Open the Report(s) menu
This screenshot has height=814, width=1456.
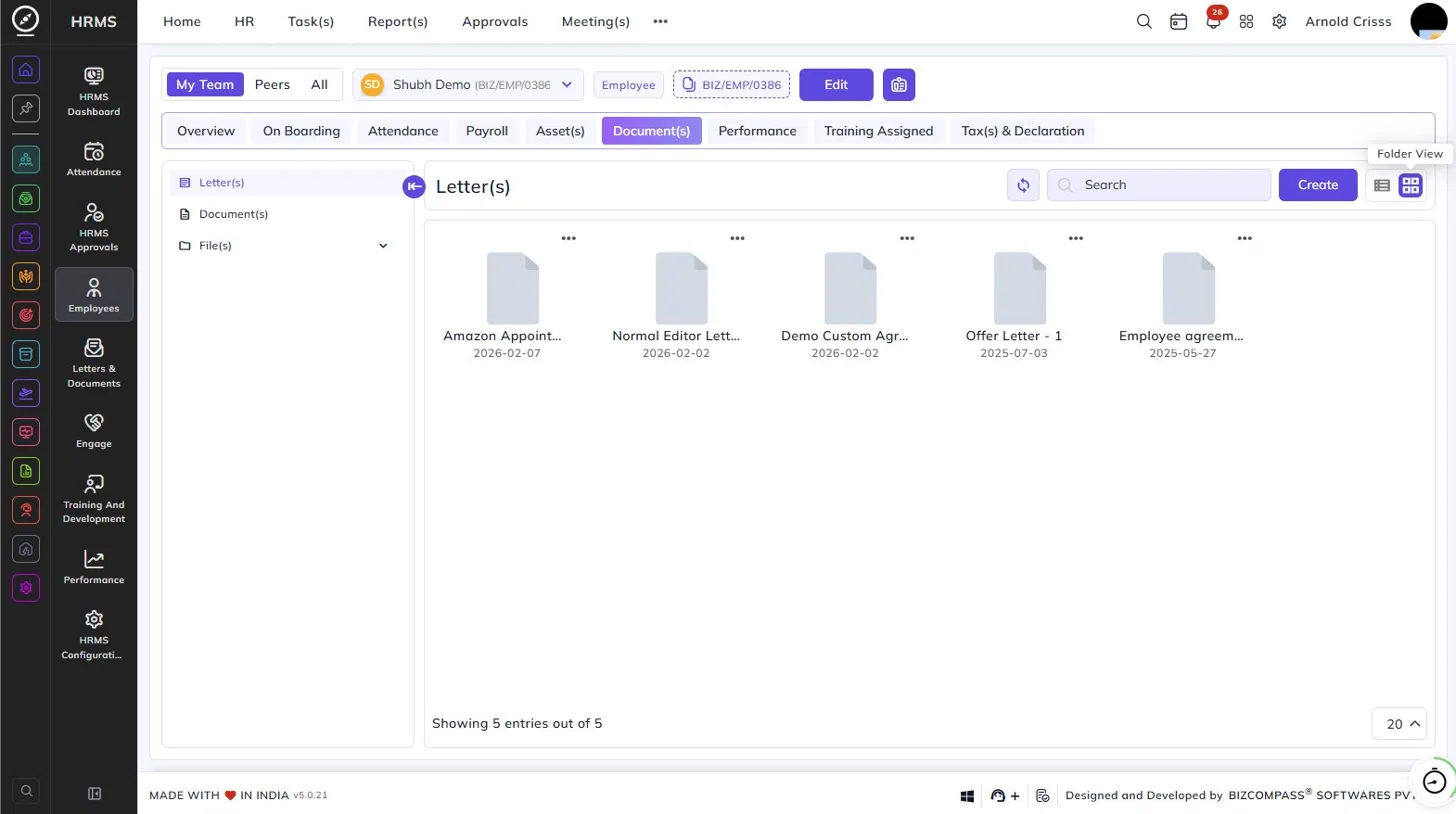(398, 21)
